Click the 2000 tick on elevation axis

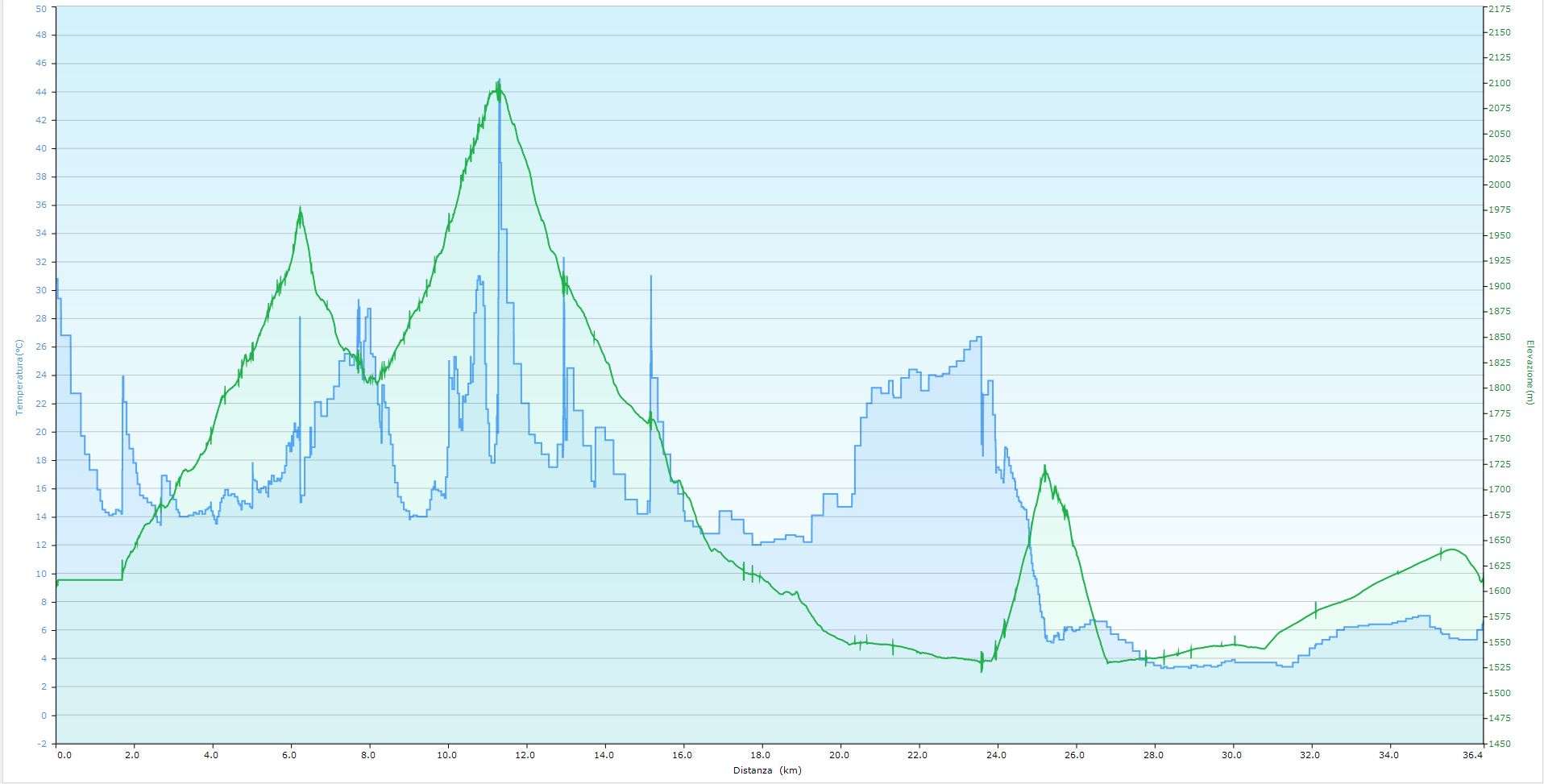point(1499,185)
